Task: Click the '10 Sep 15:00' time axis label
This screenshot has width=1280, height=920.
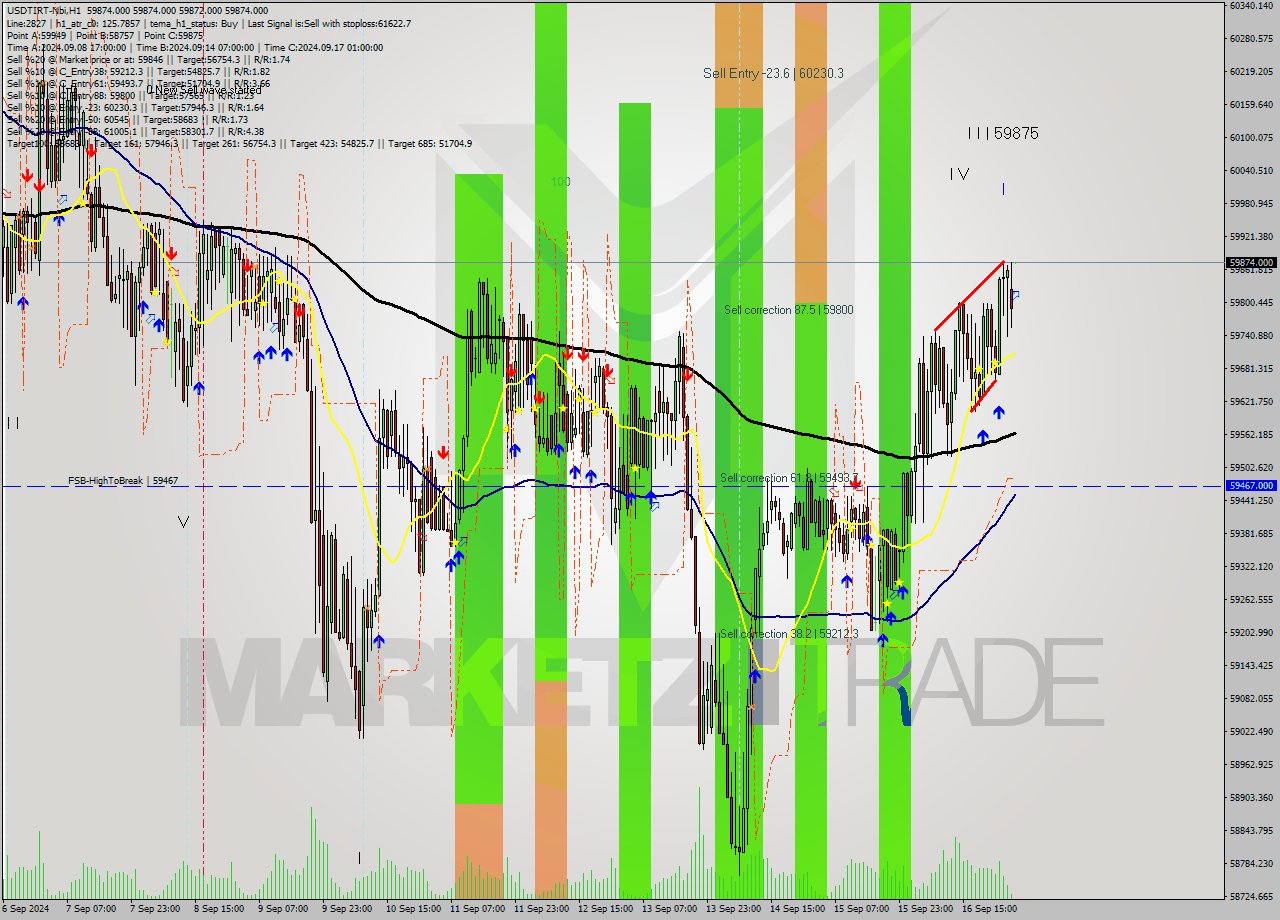Action: (x=412, y=909)
